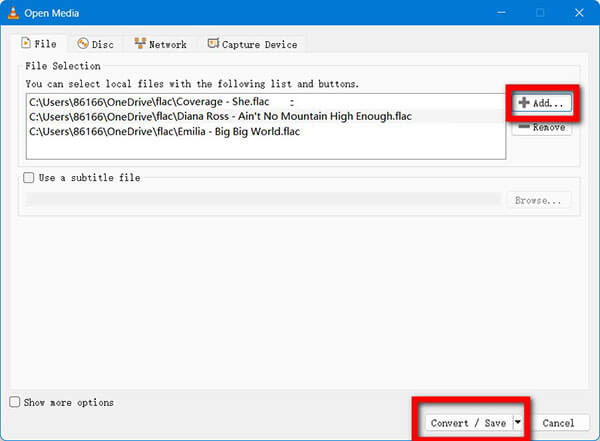Select the Coverage - She.flac file entry
600x441 pixels.
(x=266, y=102)
